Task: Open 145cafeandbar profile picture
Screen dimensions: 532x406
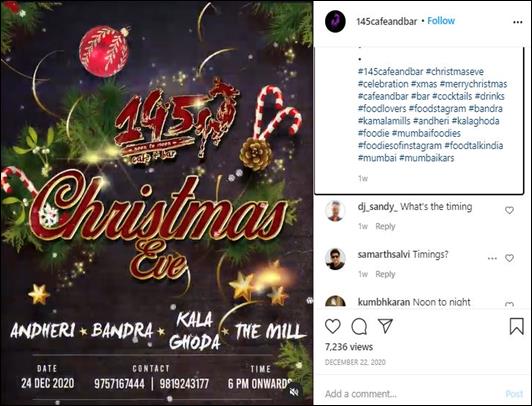Action: [x=335, y=21]
